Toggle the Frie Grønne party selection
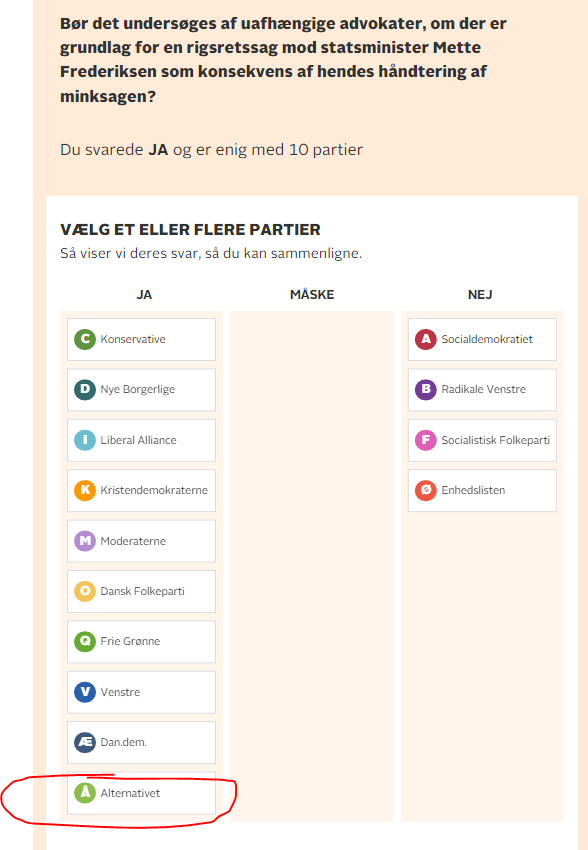Screen dimensions: 588x850 tap(141, 641)
